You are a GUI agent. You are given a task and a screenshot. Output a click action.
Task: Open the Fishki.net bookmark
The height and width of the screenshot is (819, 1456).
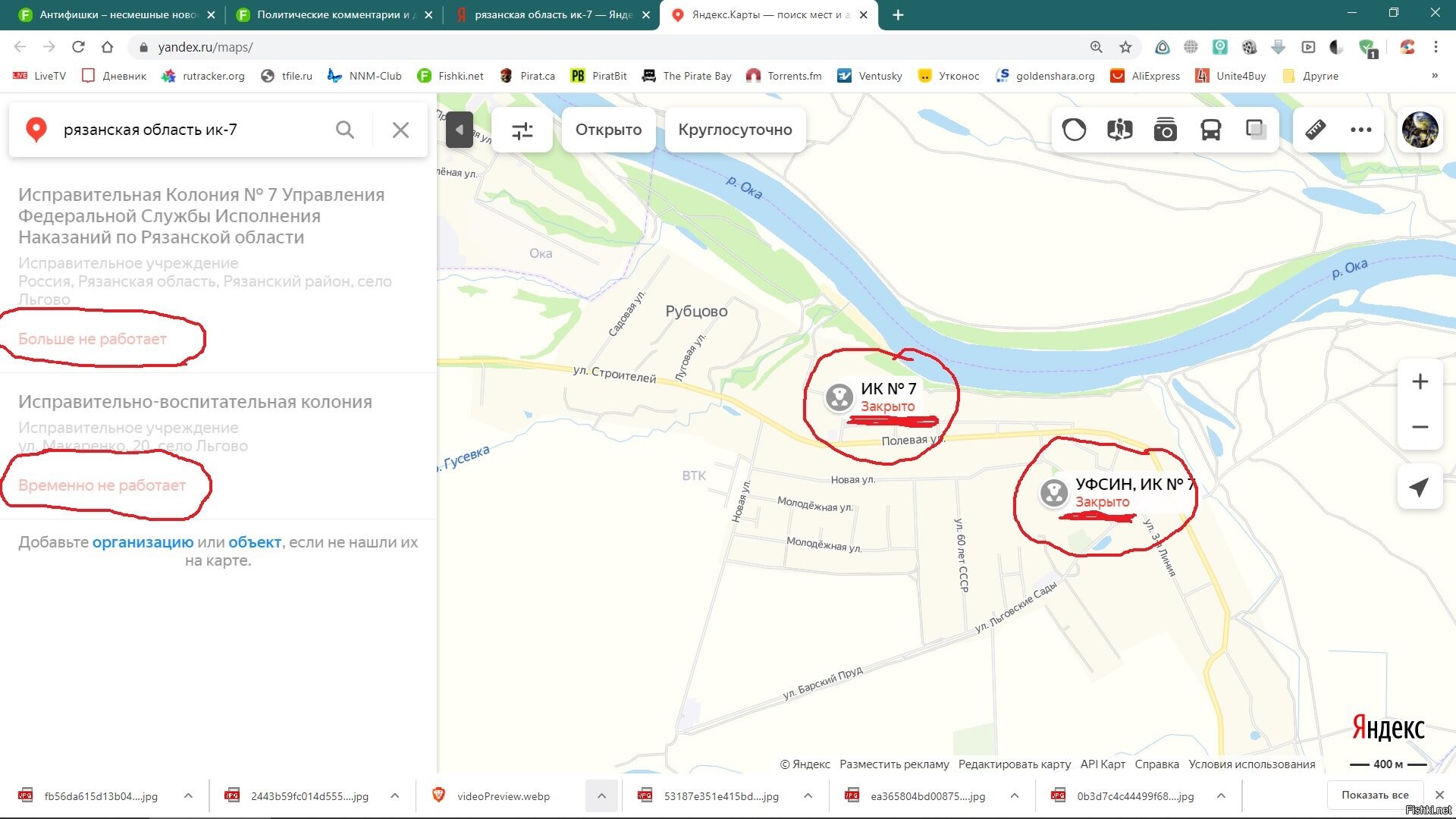click(x=450, y=76)
